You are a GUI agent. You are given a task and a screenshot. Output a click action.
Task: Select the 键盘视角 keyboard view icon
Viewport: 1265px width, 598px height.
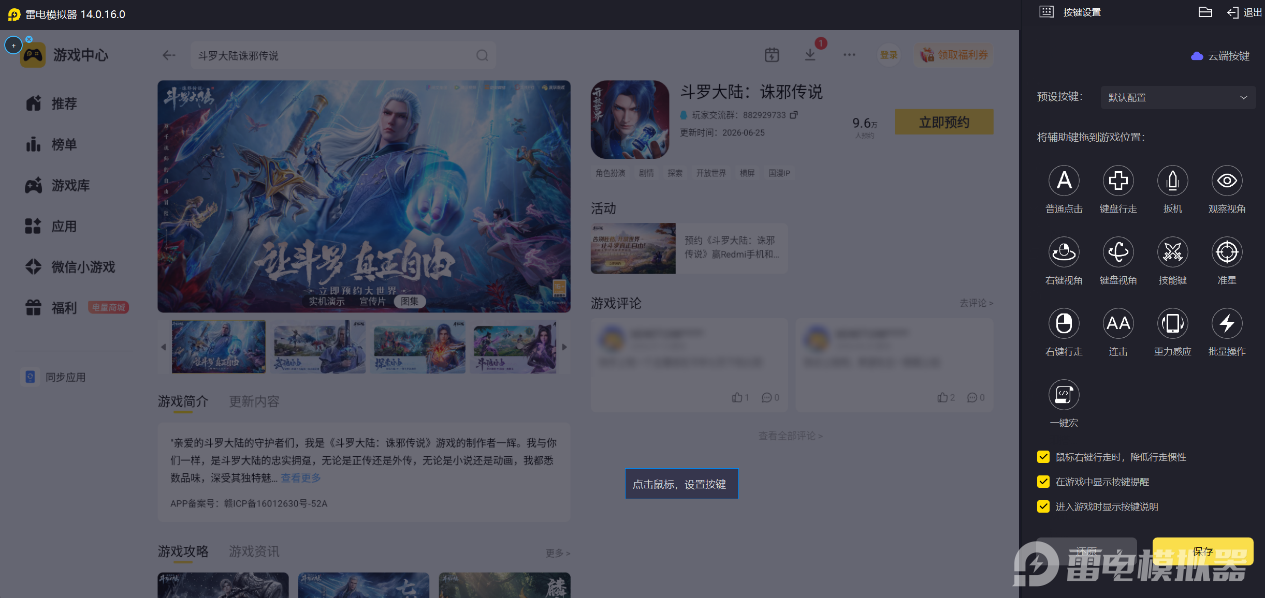pyautogui.click(x=1118, y=252)
